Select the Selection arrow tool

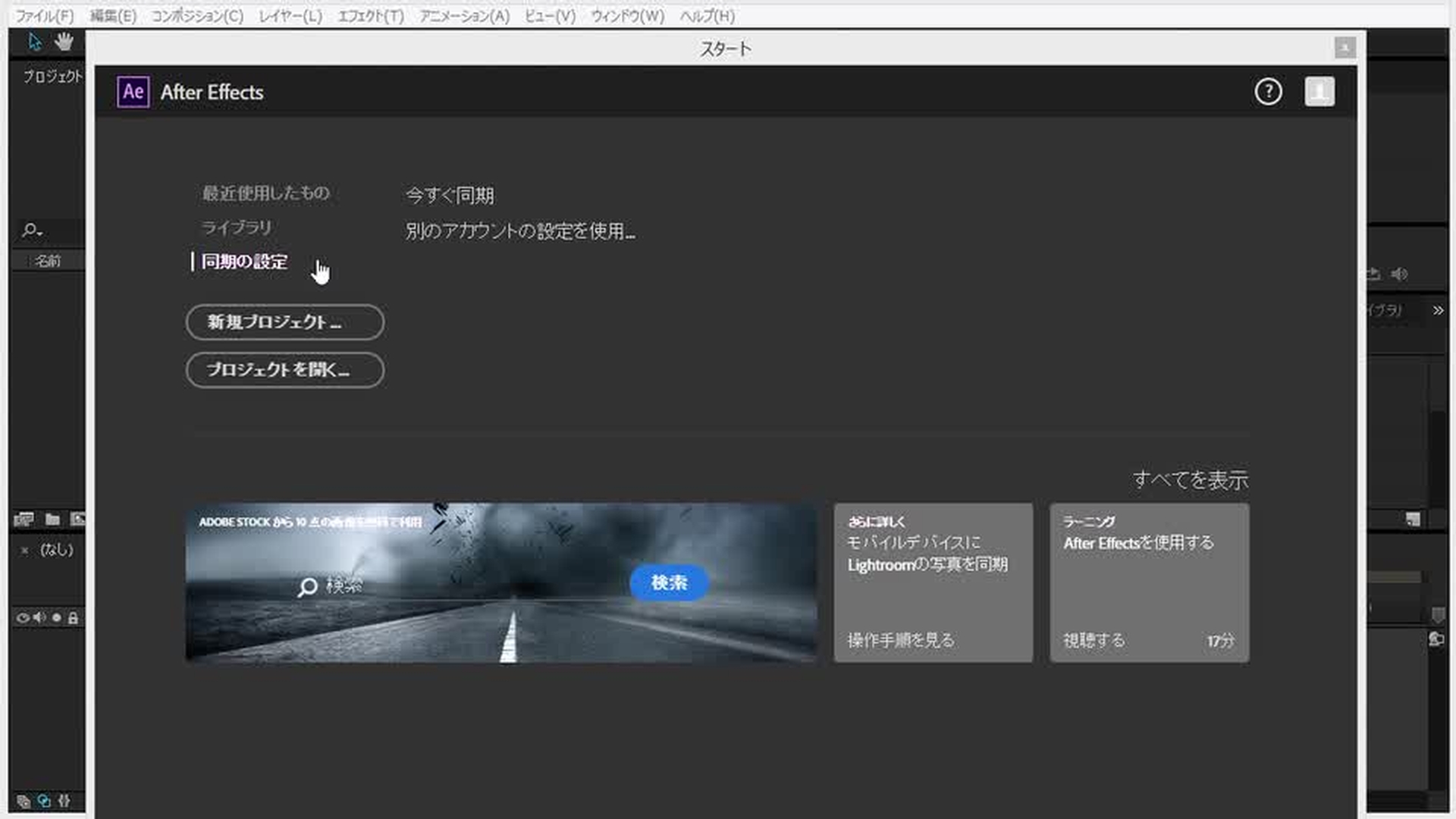35,42
